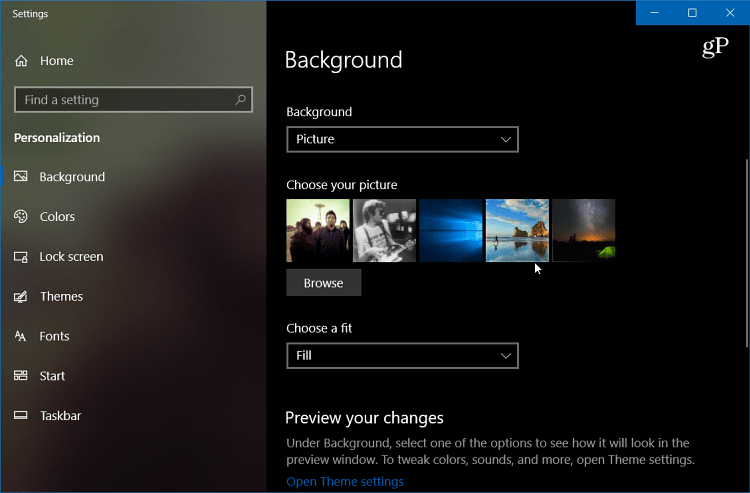750x493 pixels.
Task: Select the black-and-white guitarist thumbnail
Action: tap(385, 230)
